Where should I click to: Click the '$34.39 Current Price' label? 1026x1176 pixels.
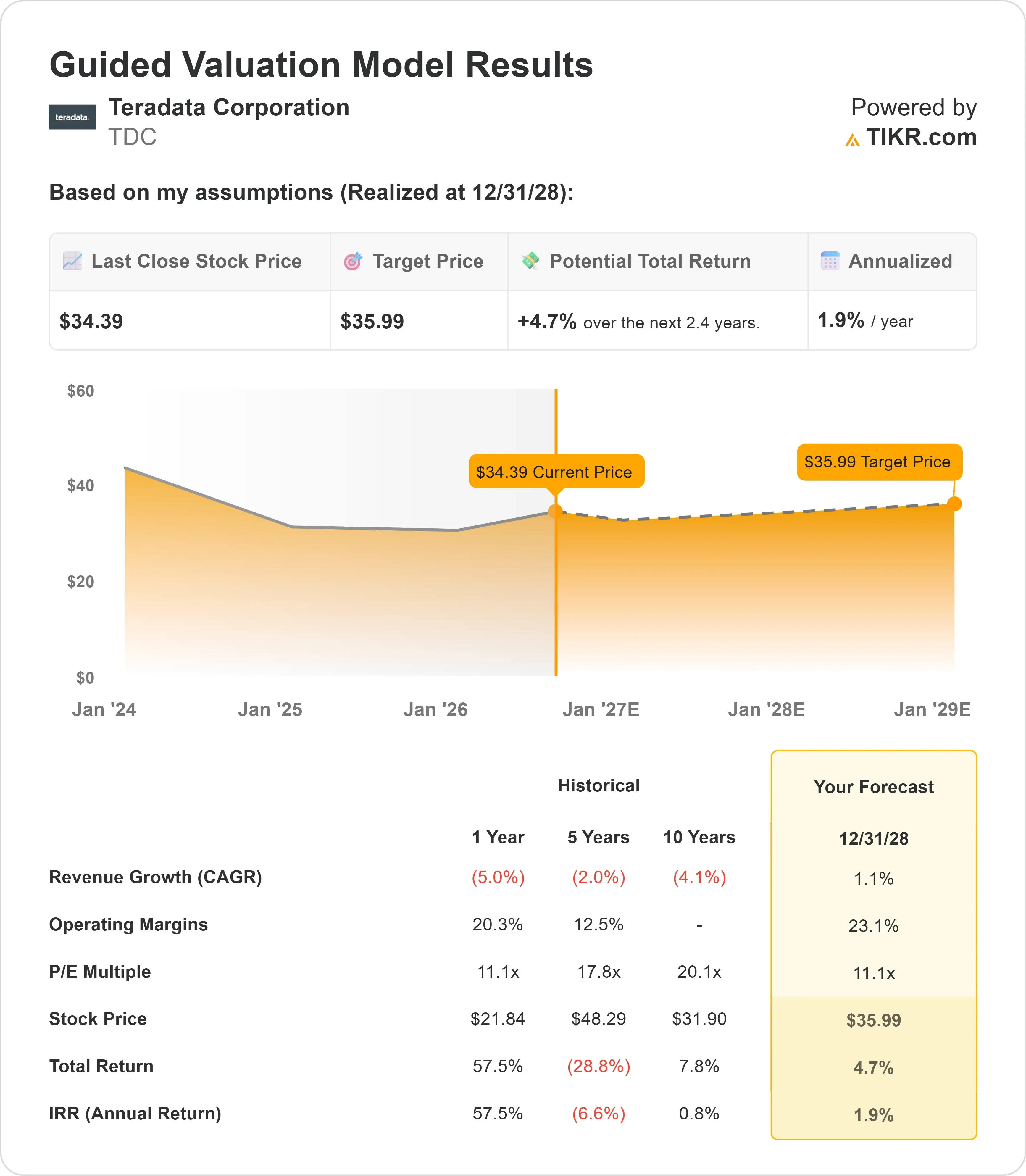pos(556,472)
